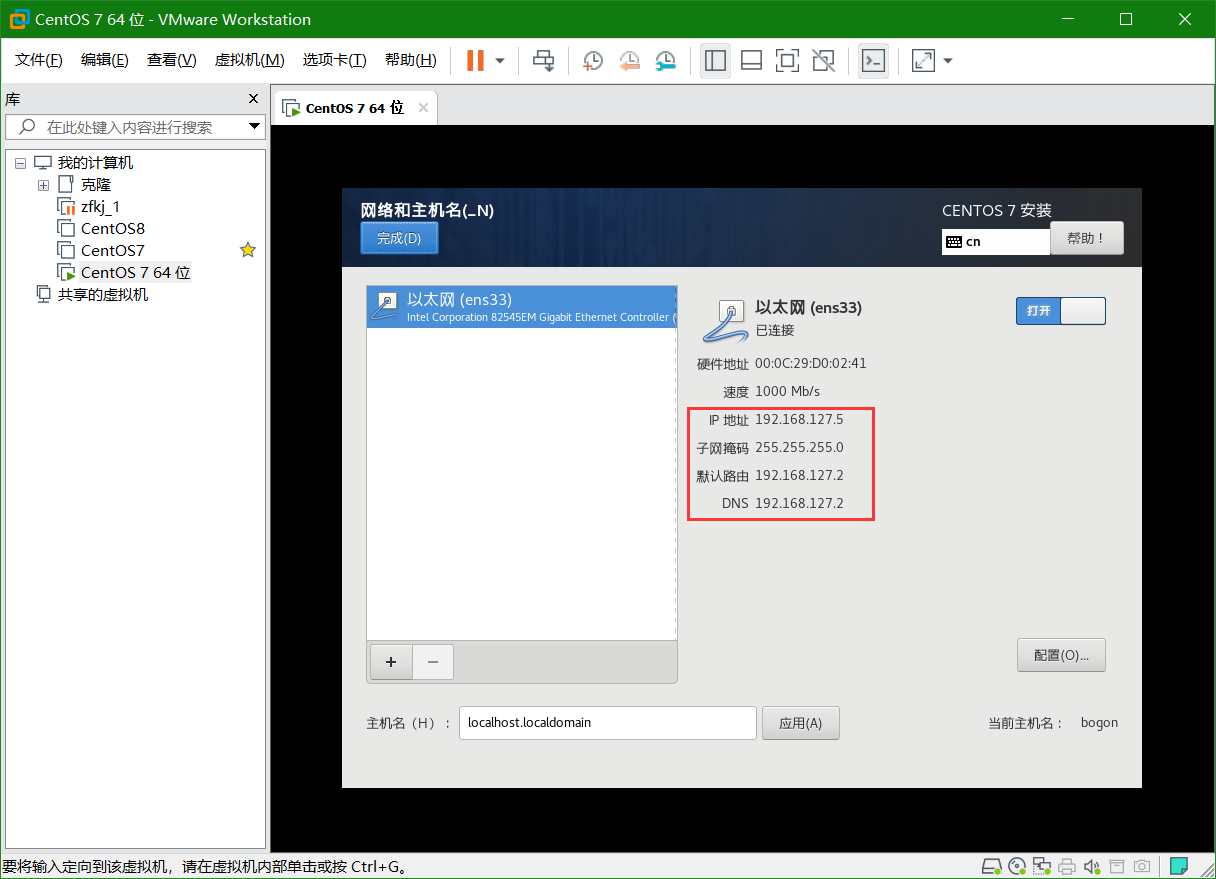Open the 虚拟机(M) menu
The width and height of the screenshot is (1216, 879).
249,60
